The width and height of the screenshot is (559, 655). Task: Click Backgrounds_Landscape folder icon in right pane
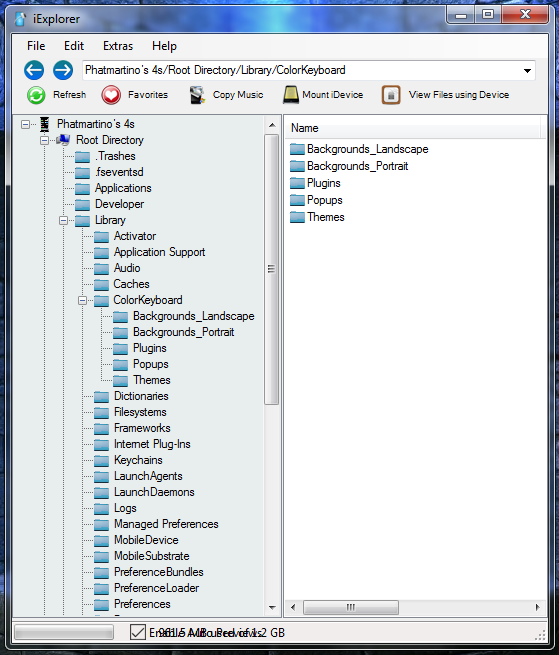tap(297, 149)
